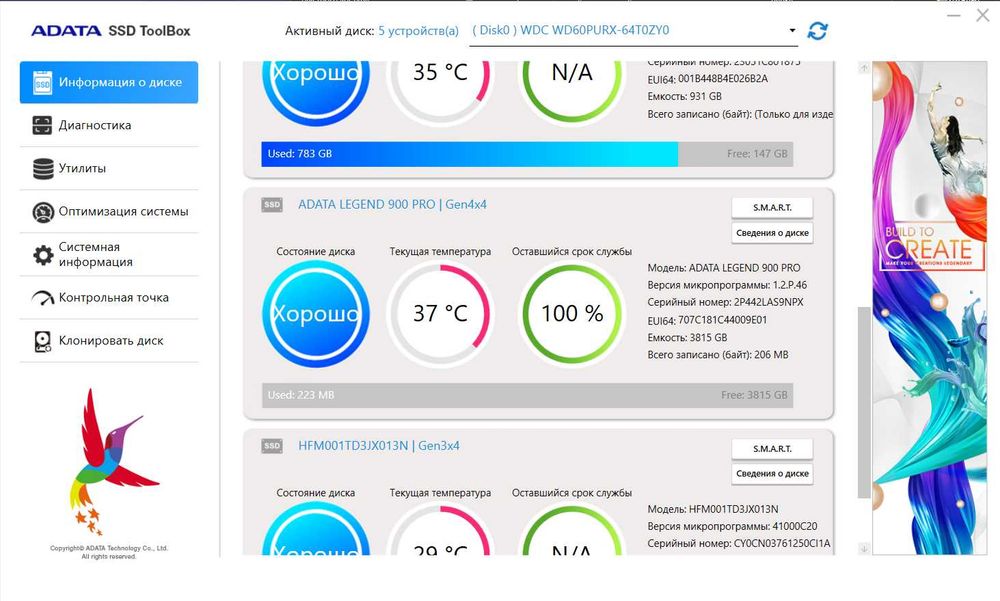Click the Контрольная точка speedometer icon
Viewport: 1000px width, 601px height.
[x=43, y=298]
